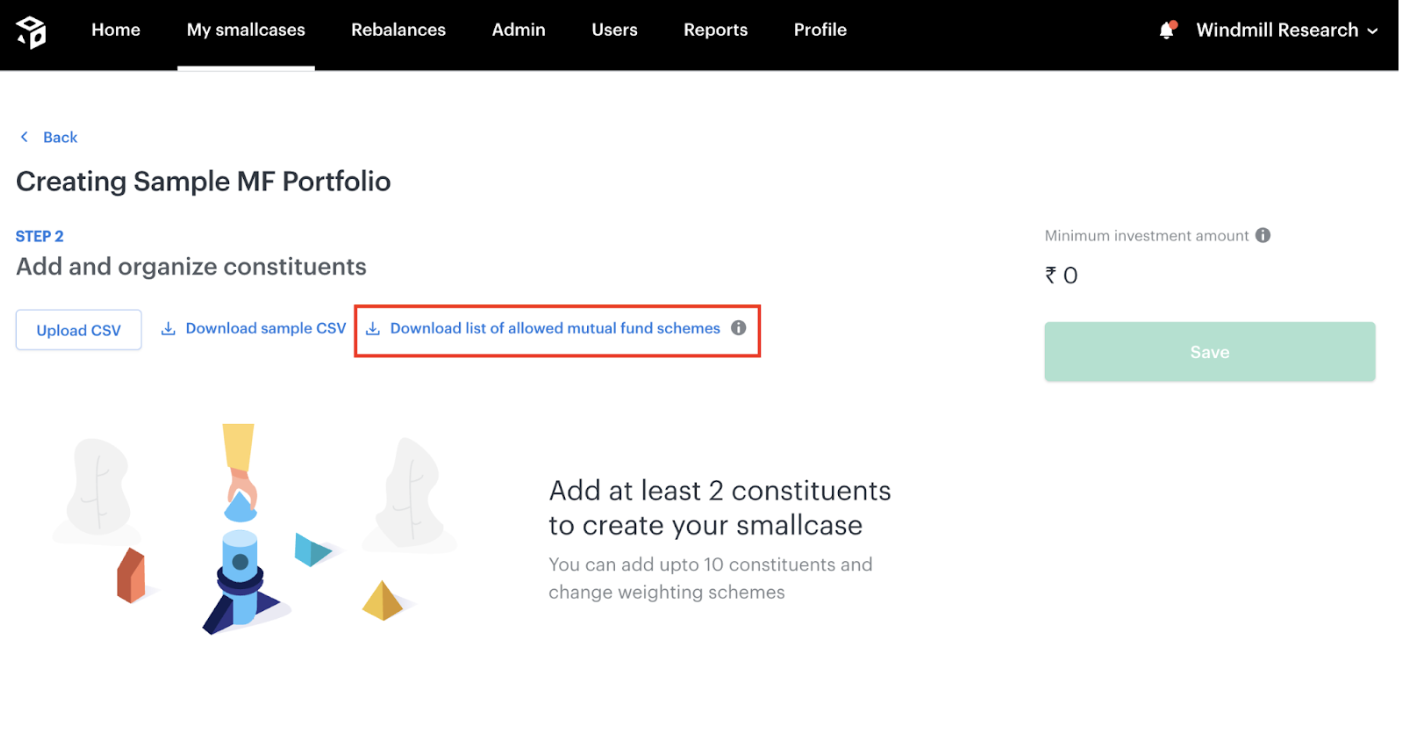
Task: Click the green Save button
Action: pyautogui.click(x=1209, y=352)
